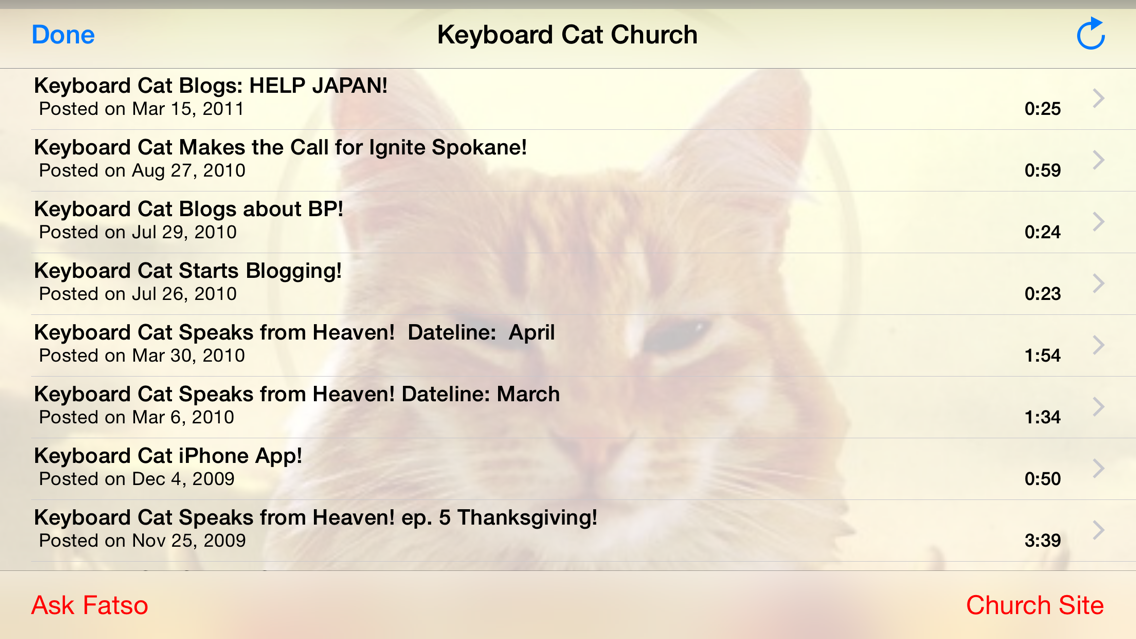1136x639 pixels.
Task: Tap the refresh icon in the header
Action: pos(1090,34)
